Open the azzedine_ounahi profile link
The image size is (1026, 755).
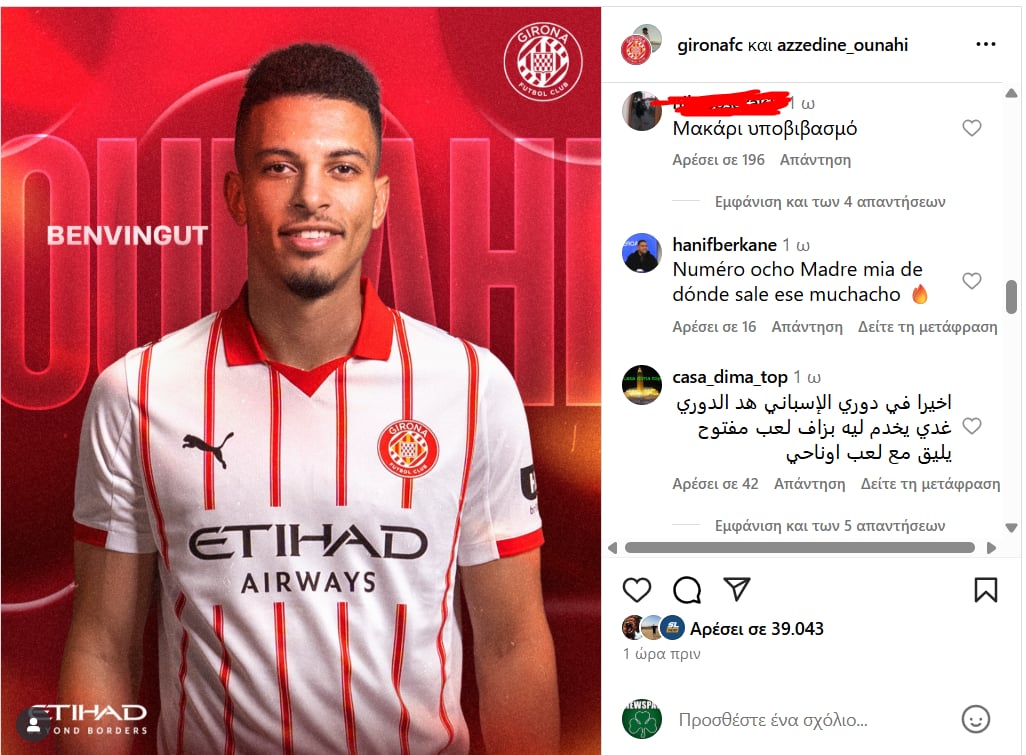pos(842,45)
